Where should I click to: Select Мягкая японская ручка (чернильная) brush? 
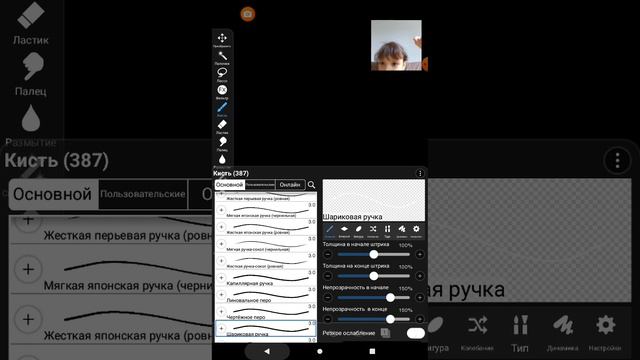[266, 210]
